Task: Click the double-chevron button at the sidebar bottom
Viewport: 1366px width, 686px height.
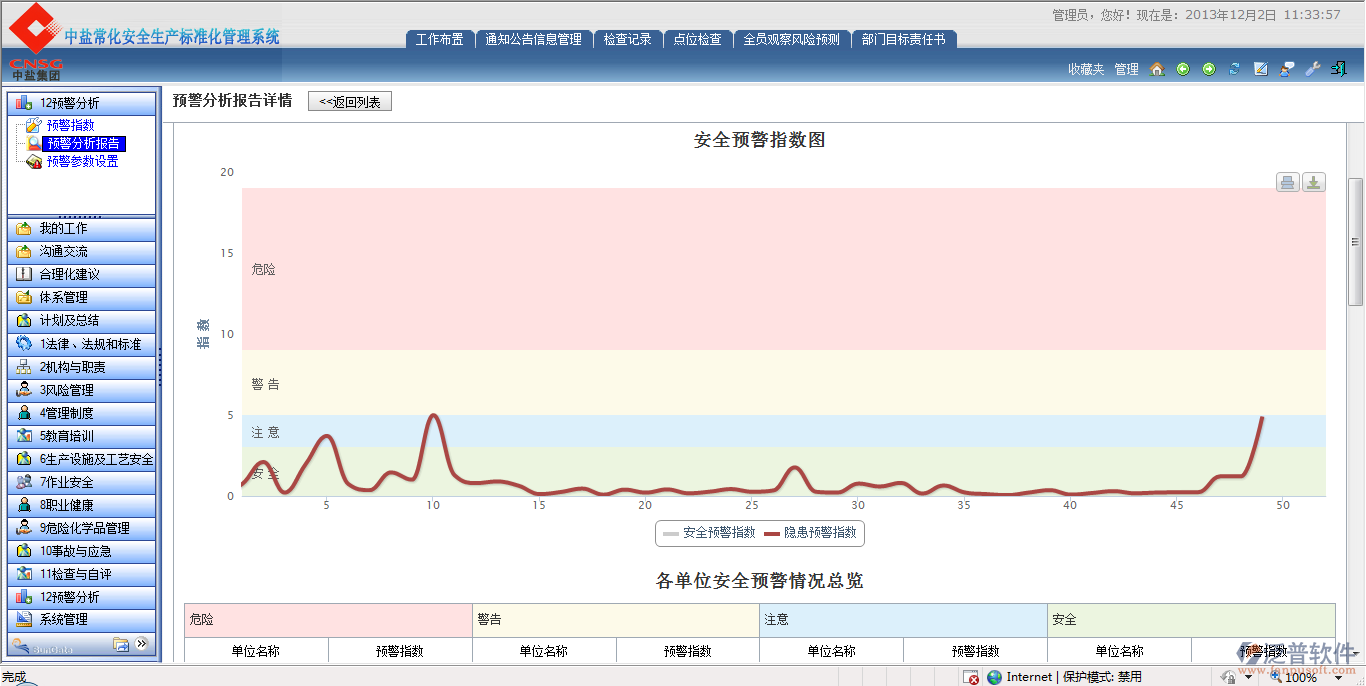Action: [142, 645]
